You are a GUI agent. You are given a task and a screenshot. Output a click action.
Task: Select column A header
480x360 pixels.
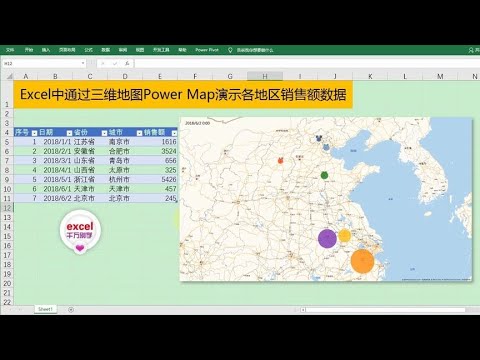(26, 77)
